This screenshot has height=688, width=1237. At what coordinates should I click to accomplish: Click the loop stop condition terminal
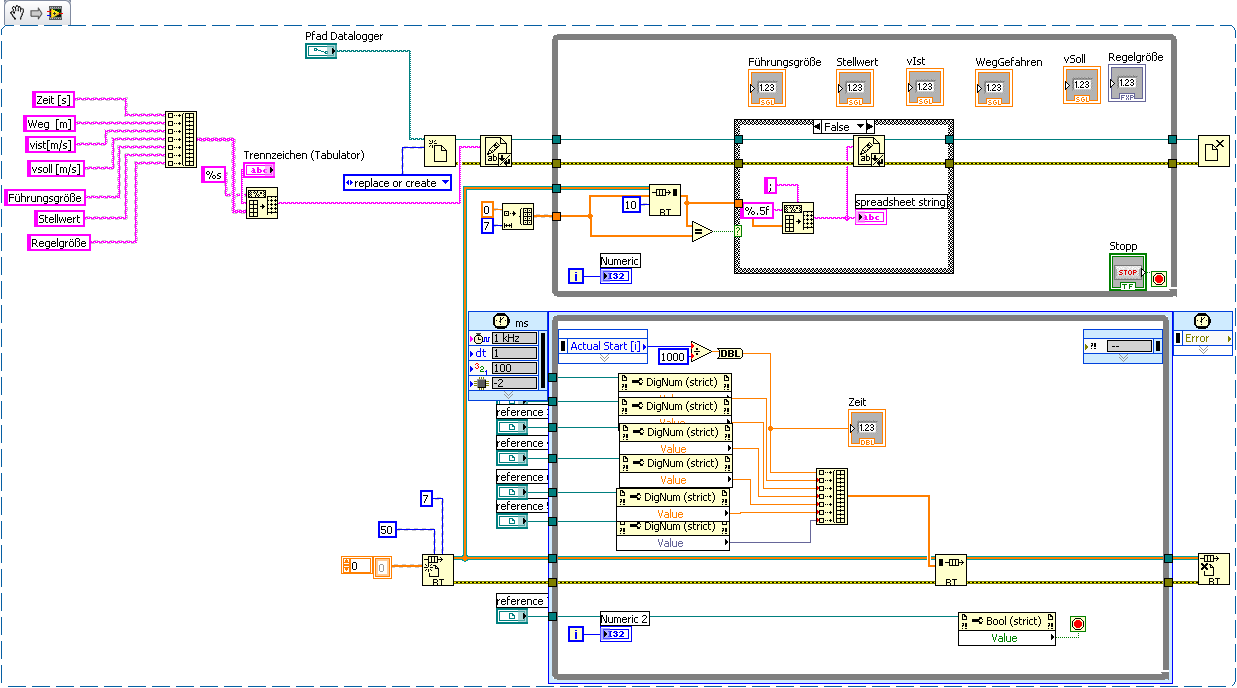pos(1159,279)
